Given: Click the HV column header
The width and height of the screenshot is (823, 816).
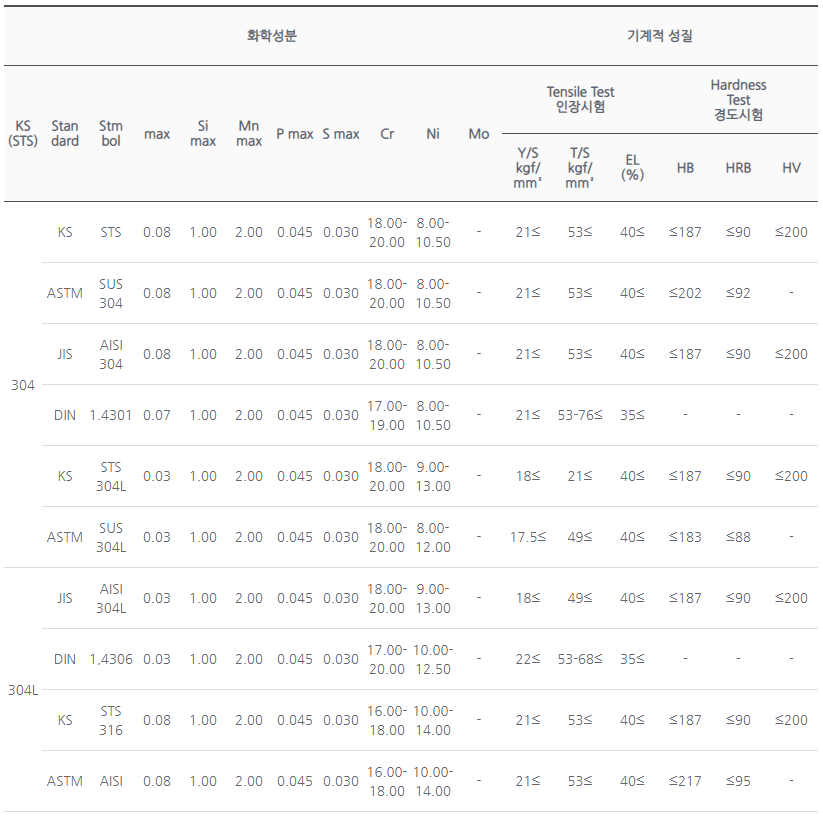Looking at the screenshot, I should coord(791,168).
